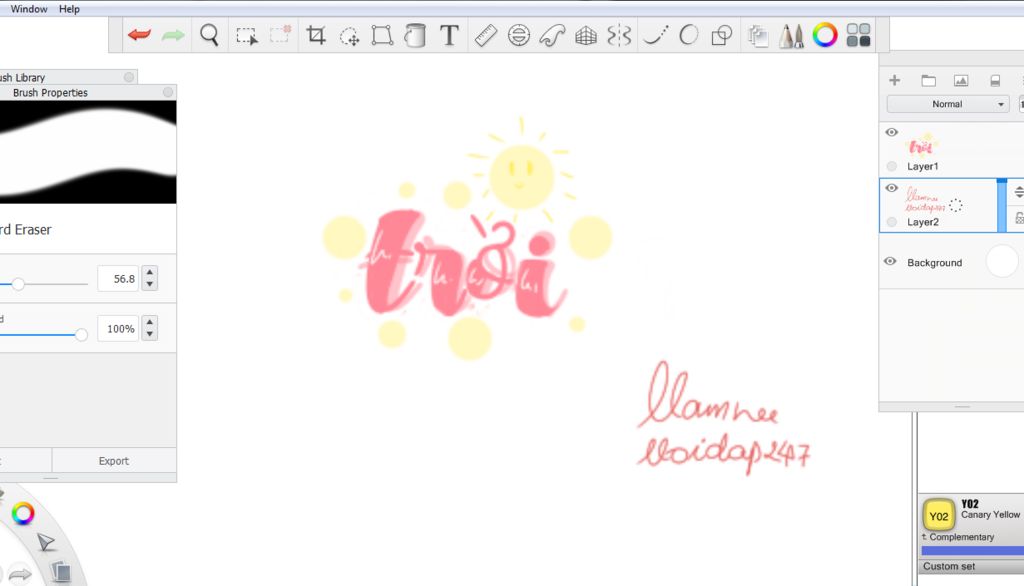Screen dimensions: 1024x586
Task: Click the brush size 56.8 field
Action: point(118,279)
